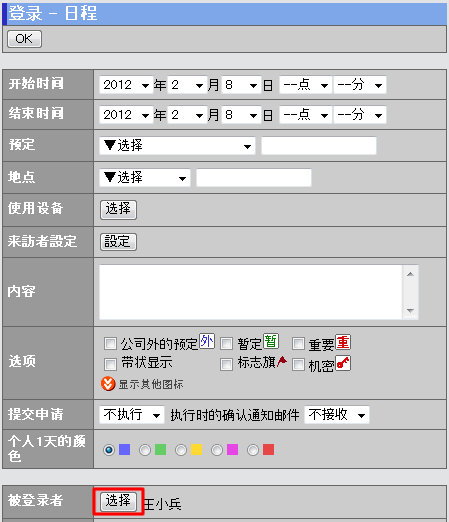The height and width of the screenshot is (522, 449).
Task: Tick the 机密 checkbox
Action: [x=298, y=364]
